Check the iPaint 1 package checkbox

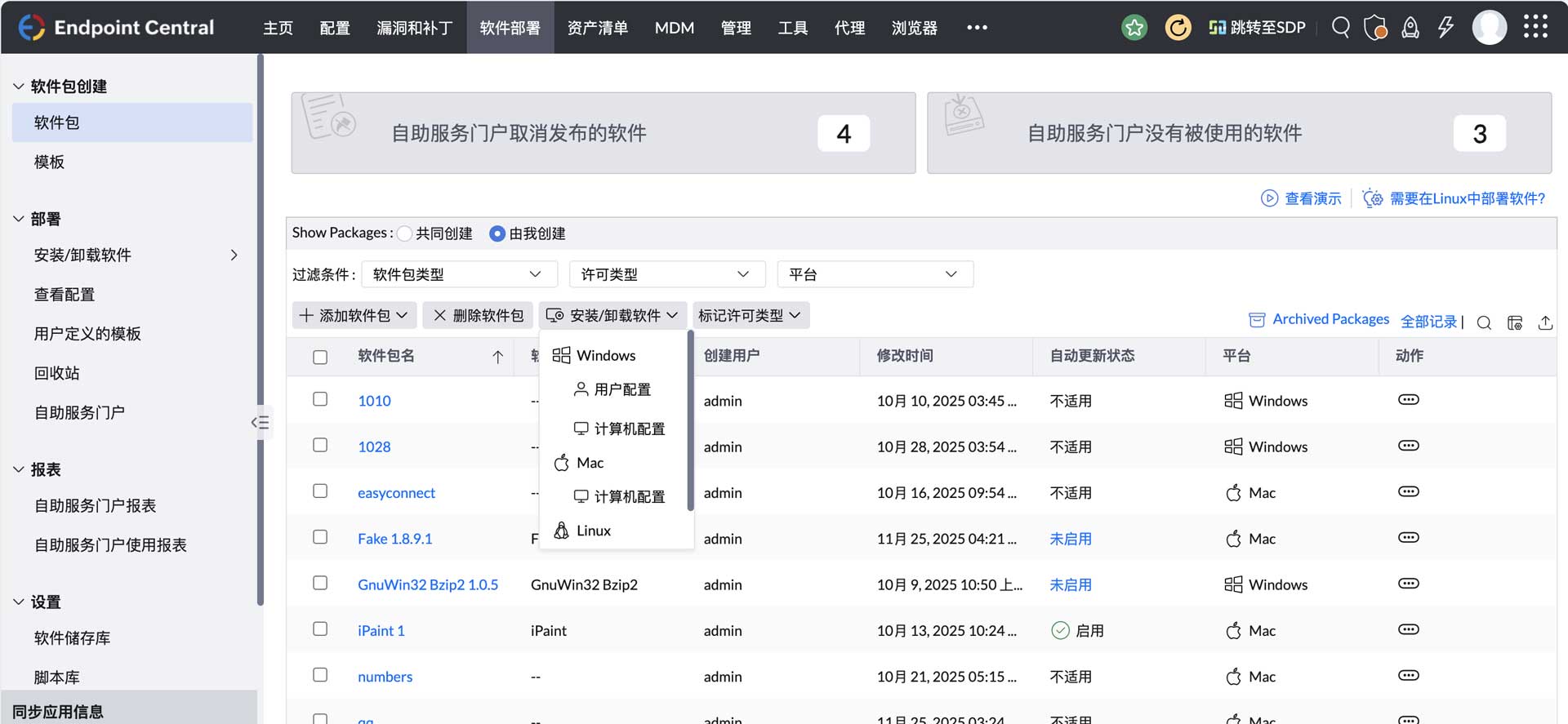click(320, 629)
